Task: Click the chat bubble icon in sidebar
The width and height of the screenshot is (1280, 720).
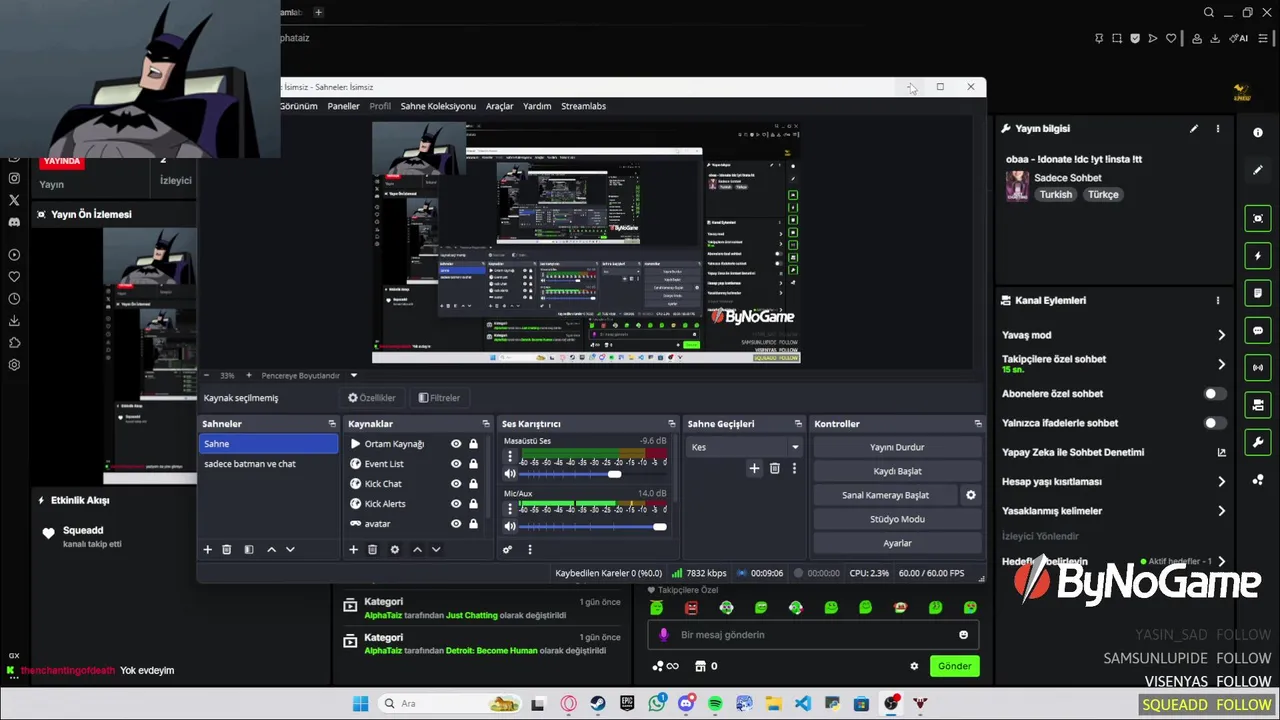Action: [1258, 330]
